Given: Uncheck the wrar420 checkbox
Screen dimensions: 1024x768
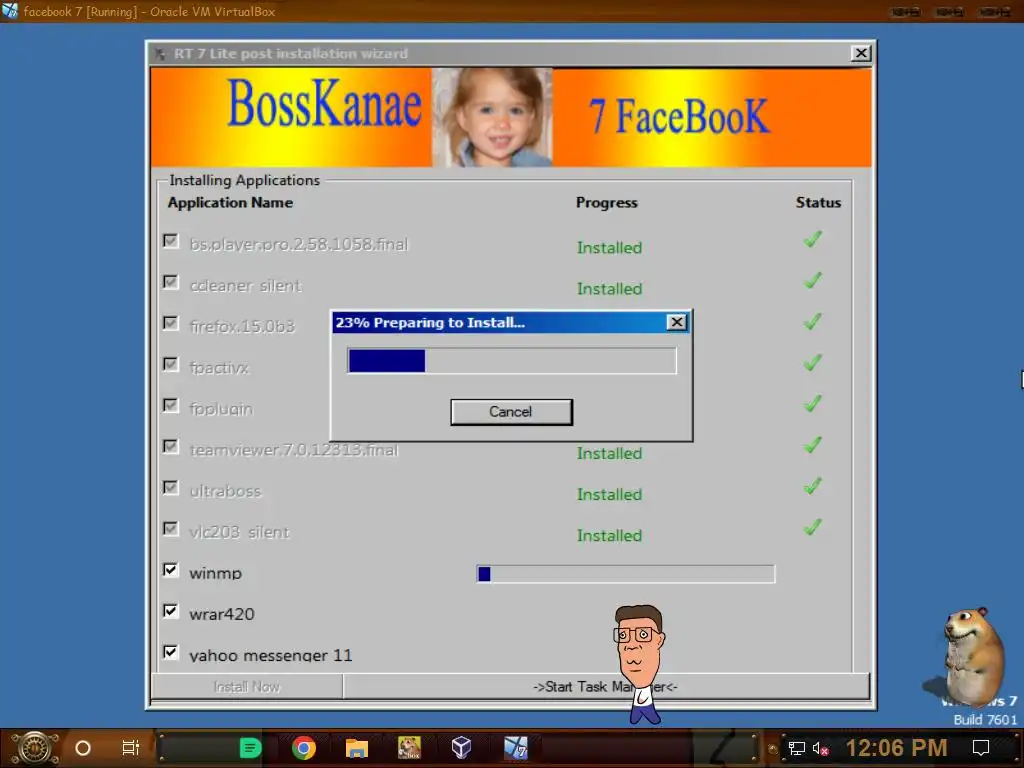Looking at the screenshot, I should 170,611.
